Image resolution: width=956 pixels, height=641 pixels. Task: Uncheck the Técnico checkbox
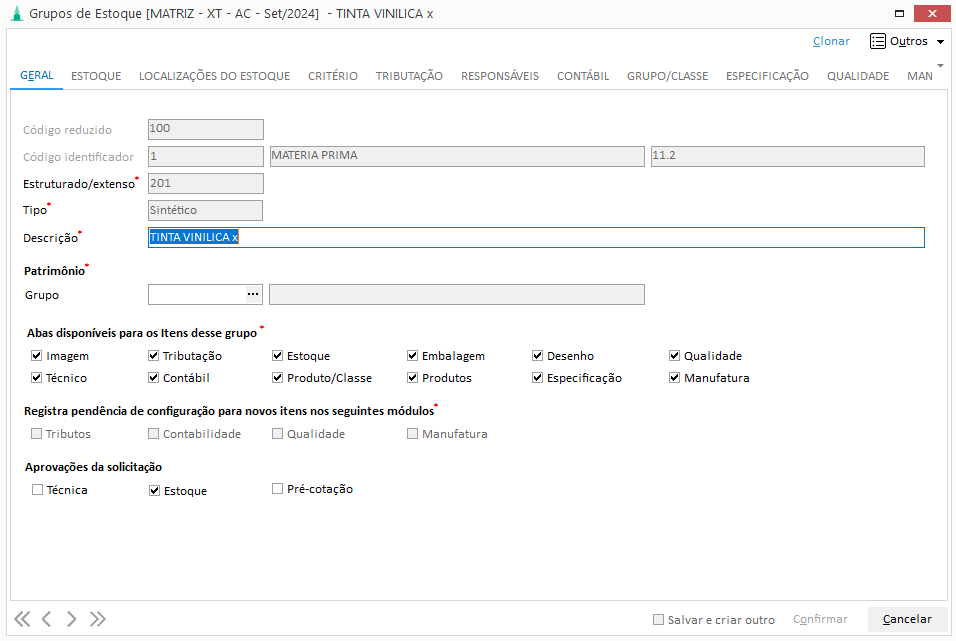[37, 378]
